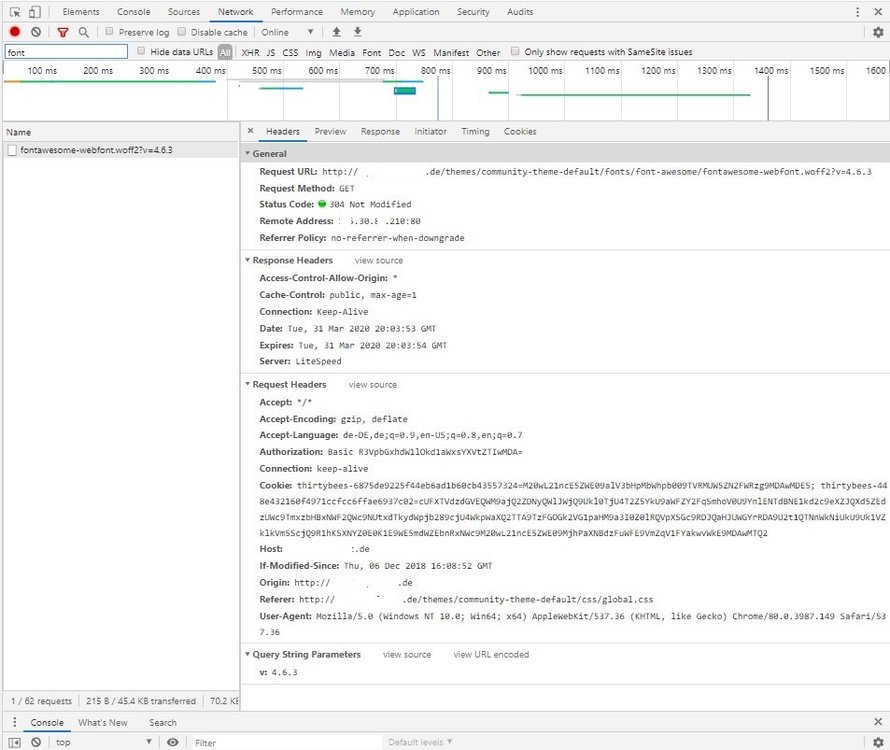Image resolution: width=890 pixels, height=750 pixels.
Task: Collapse the Response Headers section
Action: (x=247, y=261)
